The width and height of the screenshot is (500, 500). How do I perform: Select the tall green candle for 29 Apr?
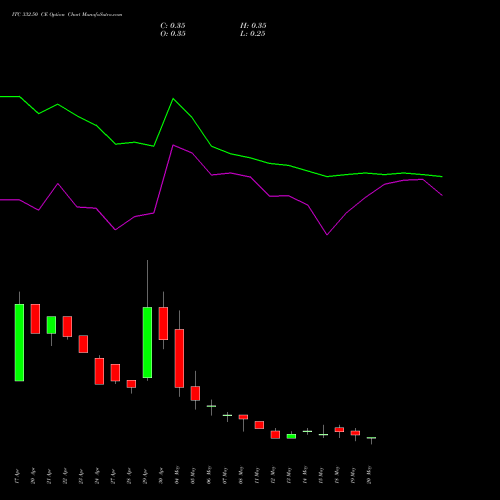pos(147,342)
